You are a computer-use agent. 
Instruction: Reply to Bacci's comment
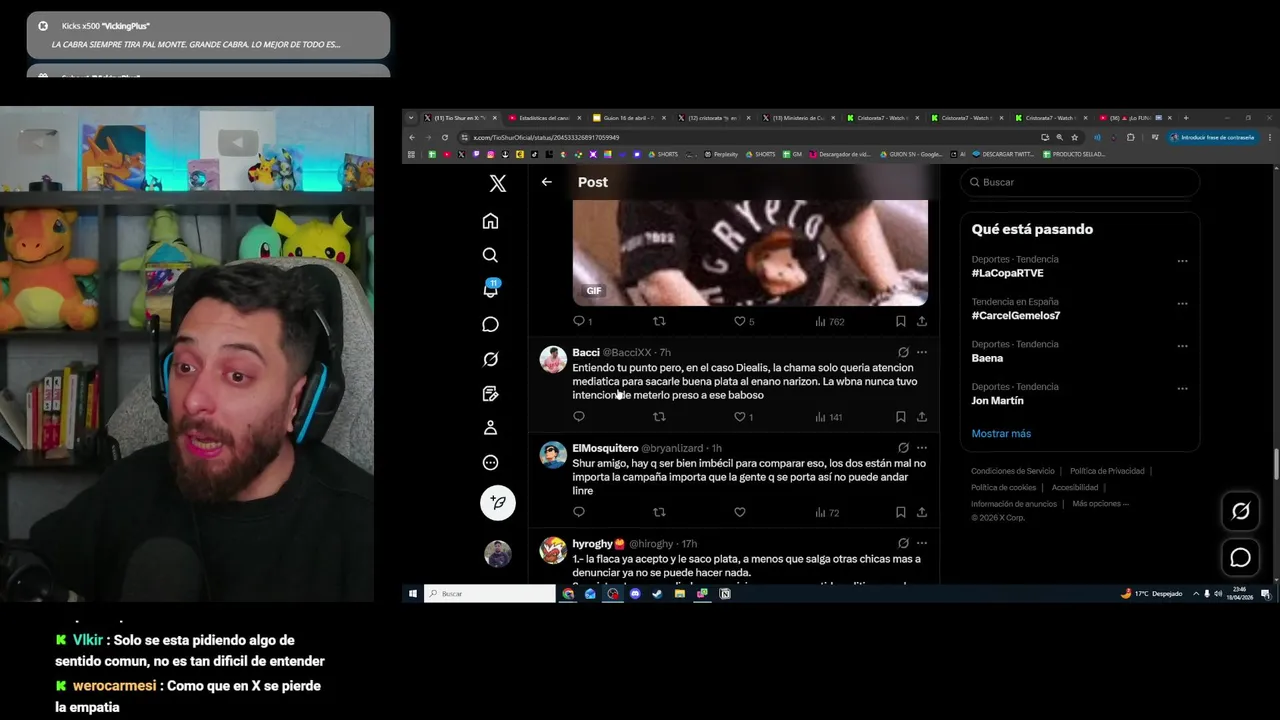tap(578, 417)
